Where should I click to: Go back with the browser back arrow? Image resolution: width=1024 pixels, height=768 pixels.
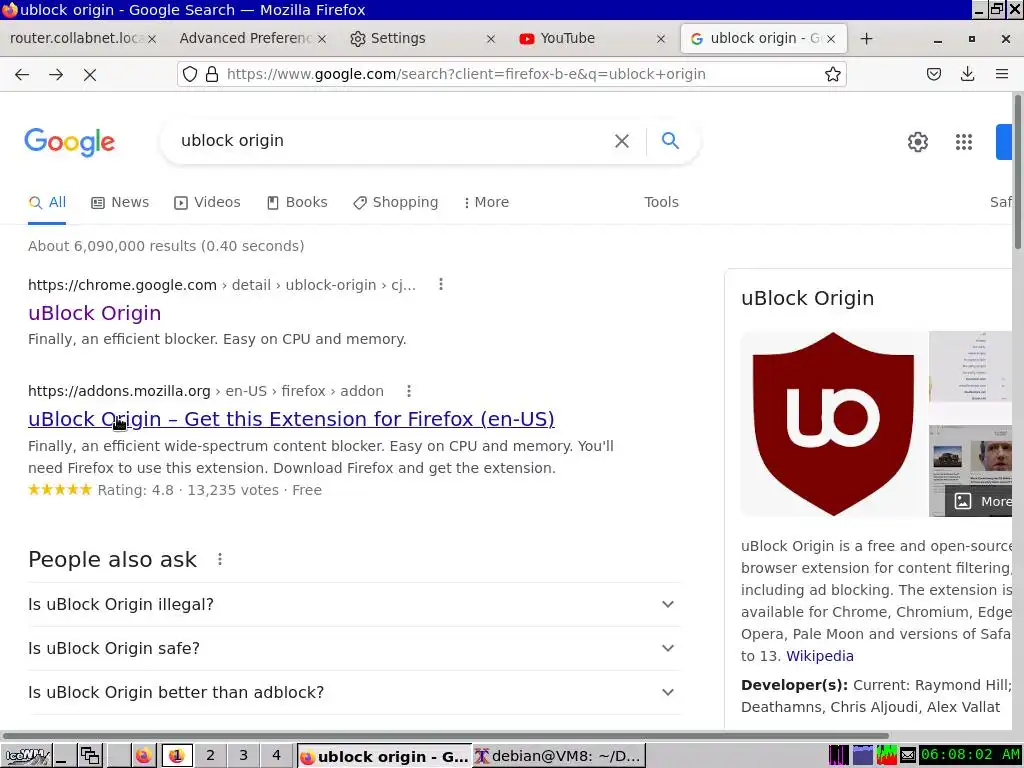[22, 74]
